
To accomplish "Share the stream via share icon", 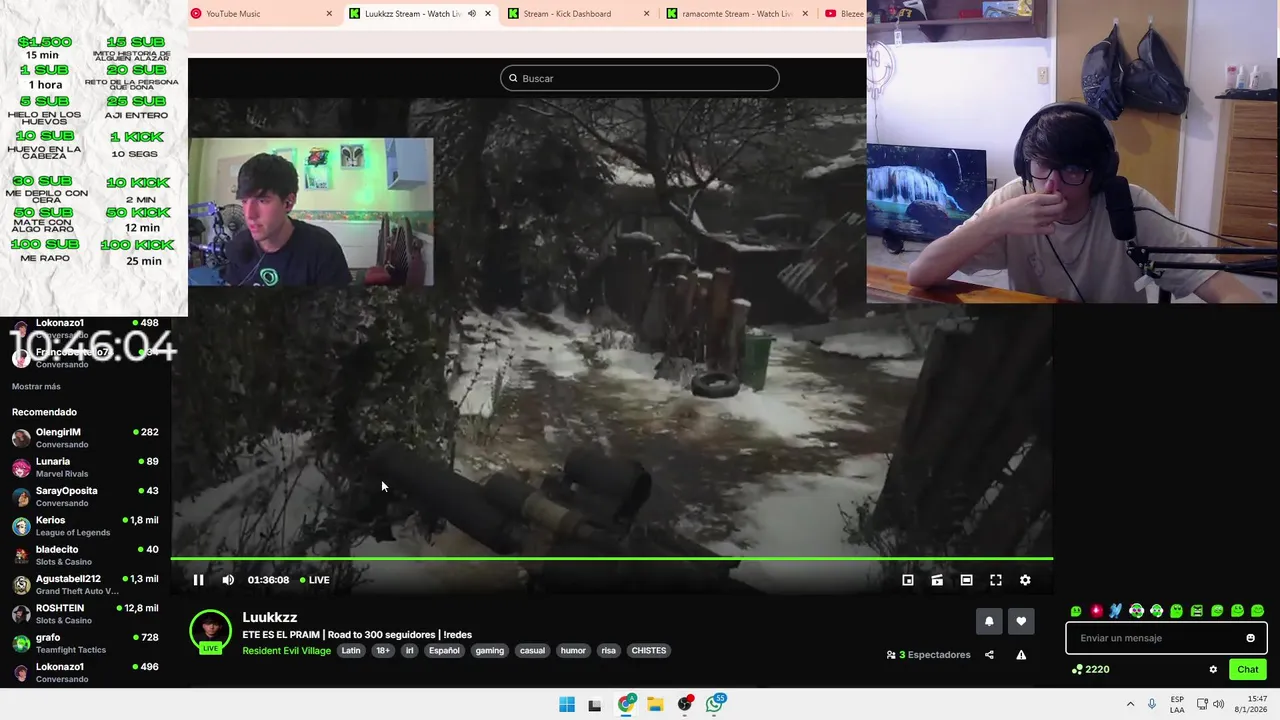I will 989,655.
